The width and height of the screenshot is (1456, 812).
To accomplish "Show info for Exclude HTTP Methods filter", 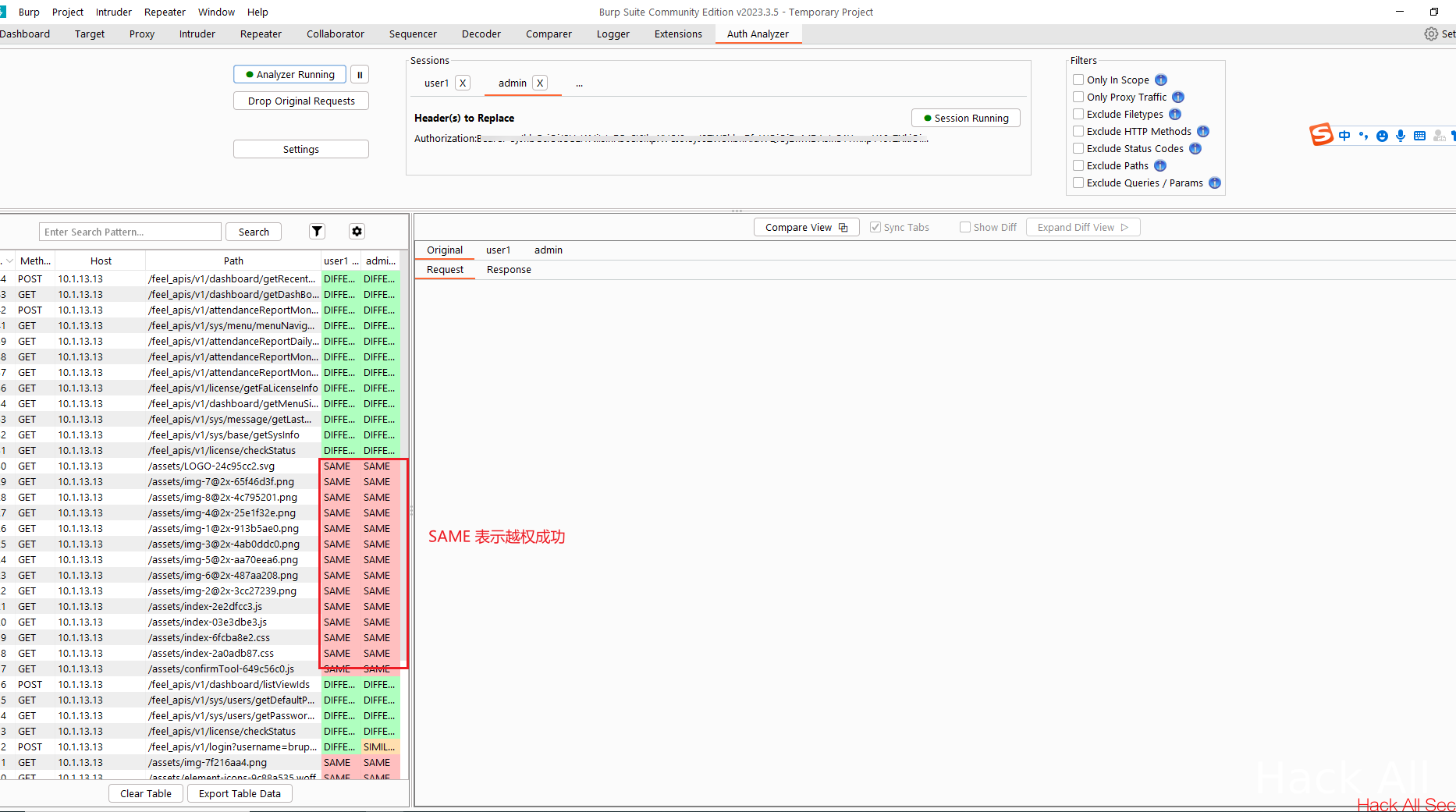I will [1203, 132].
